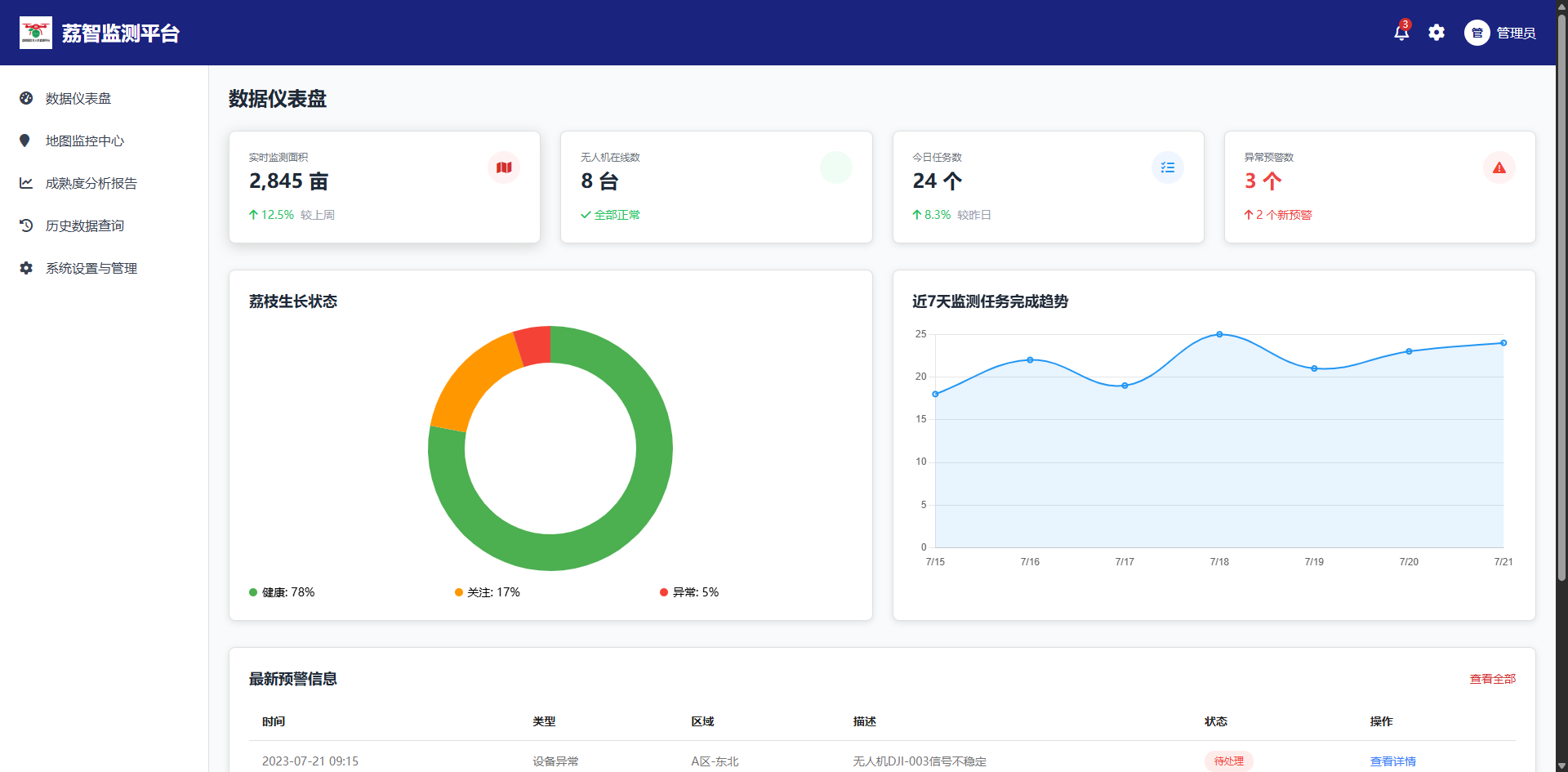Click the "全部正常" status text

[x=617, y=215]
